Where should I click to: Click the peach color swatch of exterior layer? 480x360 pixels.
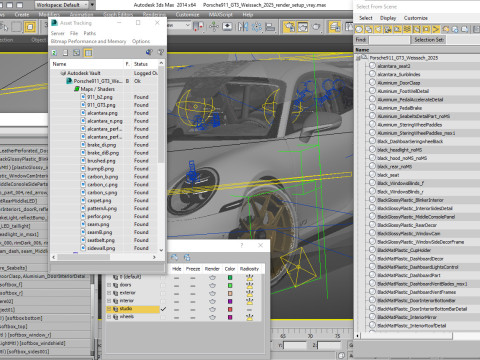[x=230, y=293]
